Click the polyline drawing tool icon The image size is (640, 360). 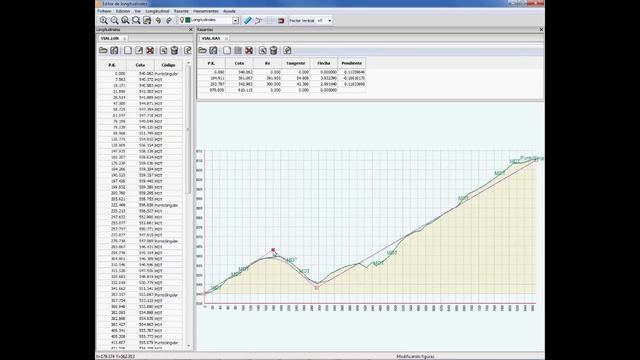point(258,20)
